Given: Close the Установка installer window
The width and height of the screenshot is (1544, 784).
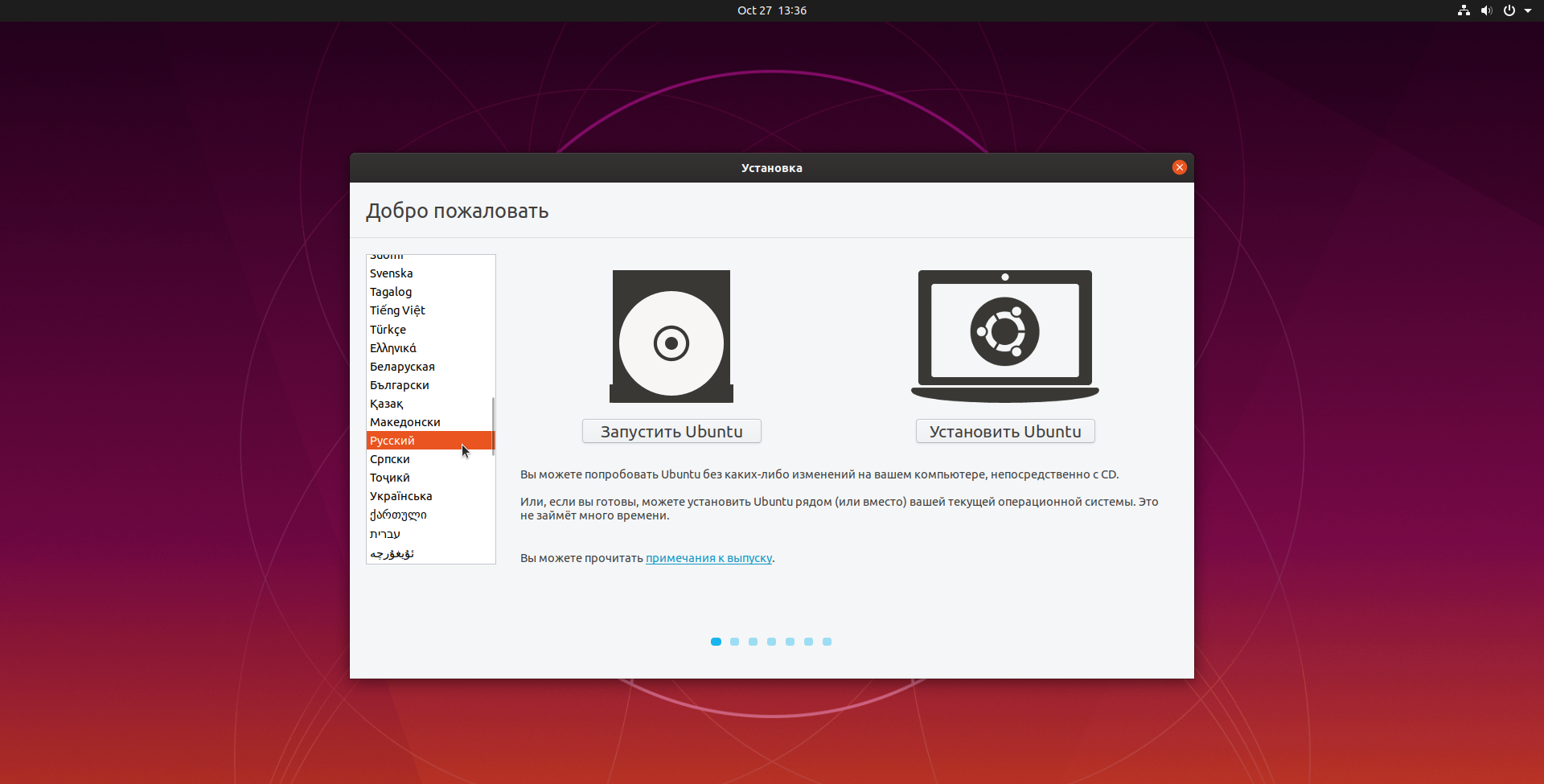Looking at the screenshot, I should point(1180,167).
